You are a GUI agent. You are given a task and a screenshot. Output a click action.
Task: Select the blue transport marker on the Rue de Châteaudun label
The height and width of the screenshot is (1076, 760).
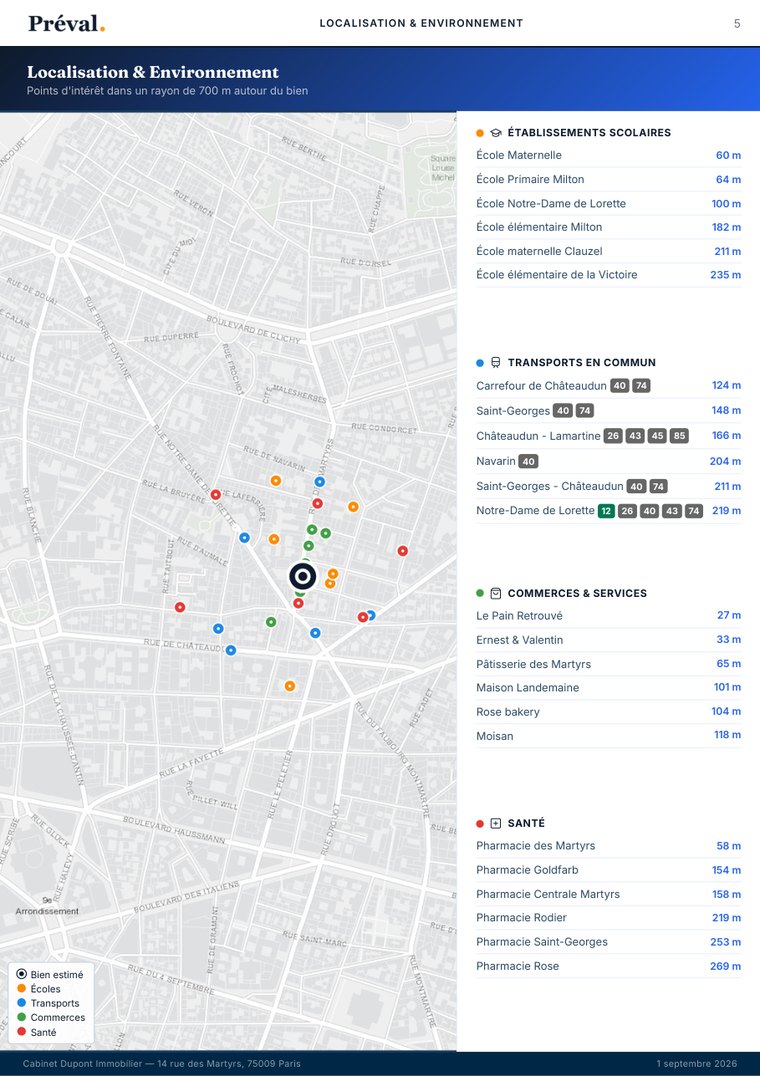(230, 650)
